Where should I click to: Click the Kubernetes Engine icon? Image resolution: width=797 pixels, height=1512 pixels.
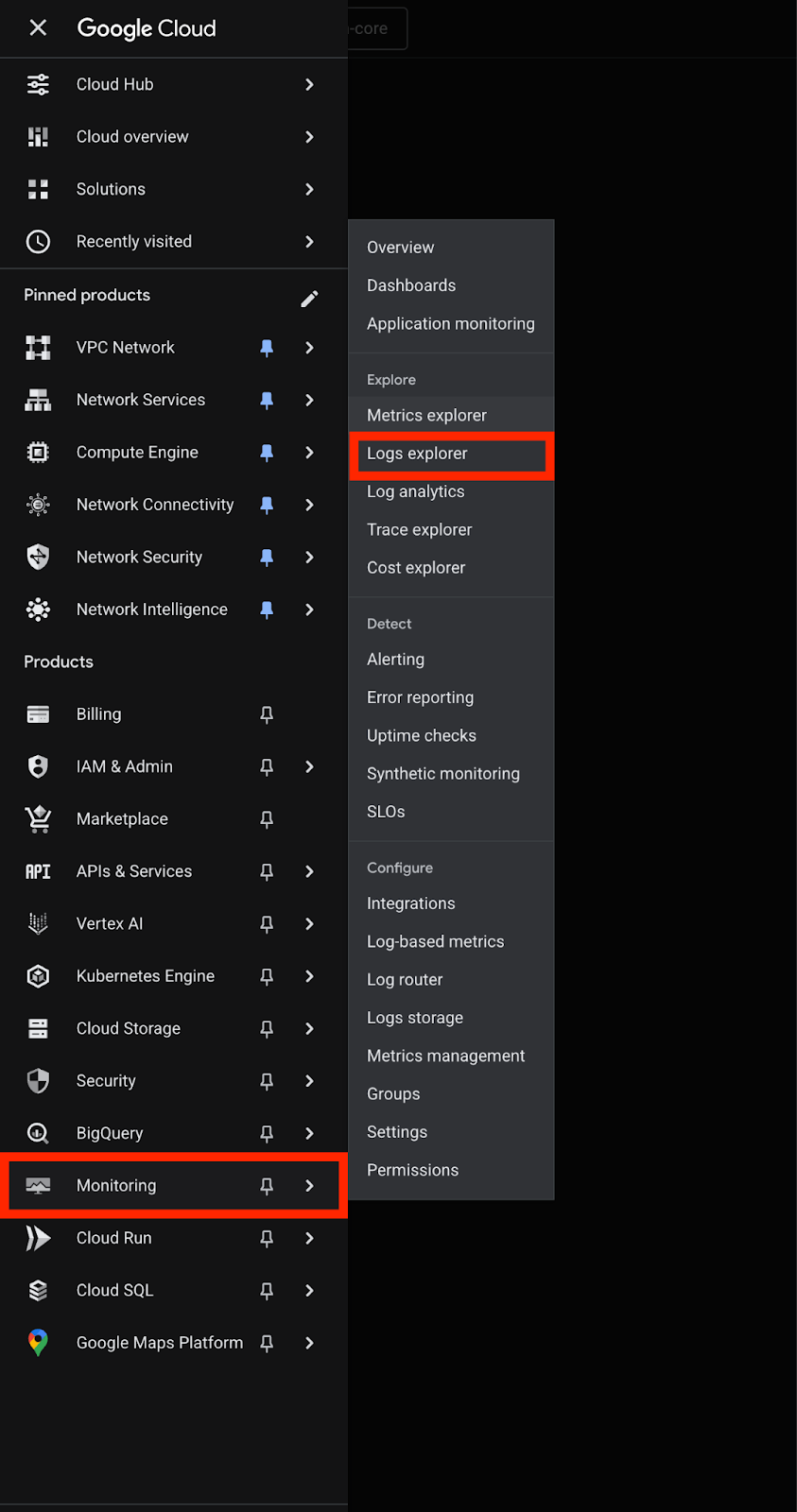tap(38, 976)
